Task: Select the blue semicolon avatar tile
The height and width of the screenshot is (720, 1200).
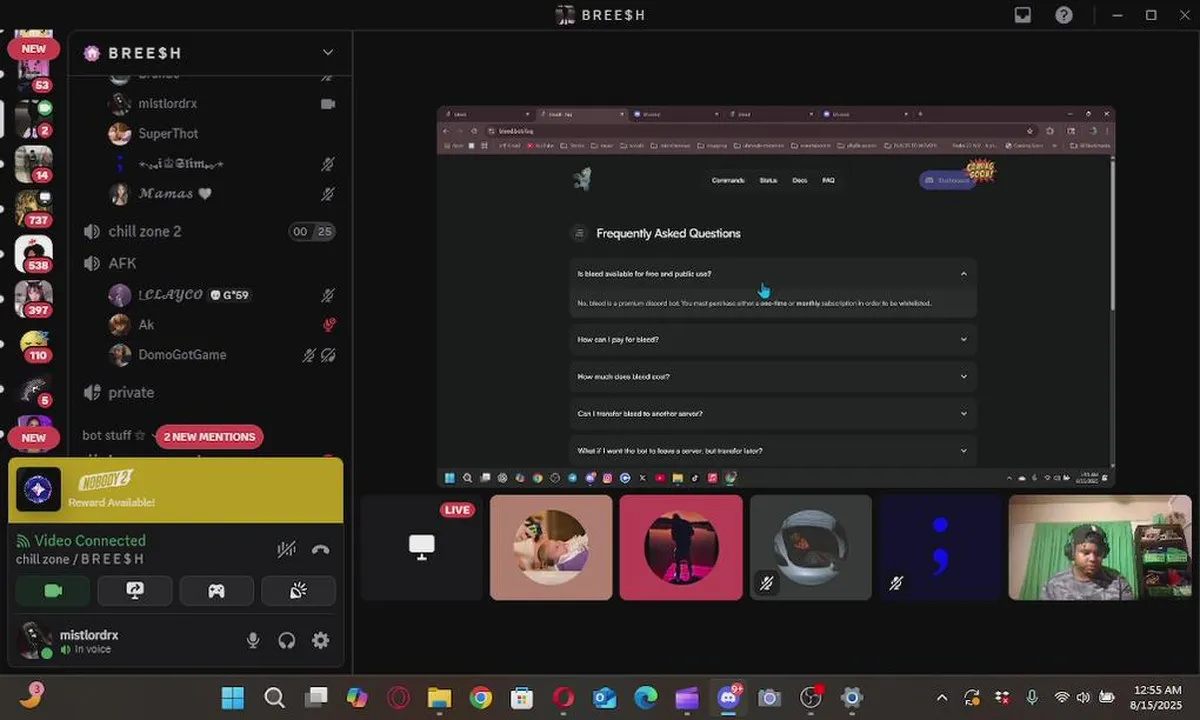Action: coord(941,547)
